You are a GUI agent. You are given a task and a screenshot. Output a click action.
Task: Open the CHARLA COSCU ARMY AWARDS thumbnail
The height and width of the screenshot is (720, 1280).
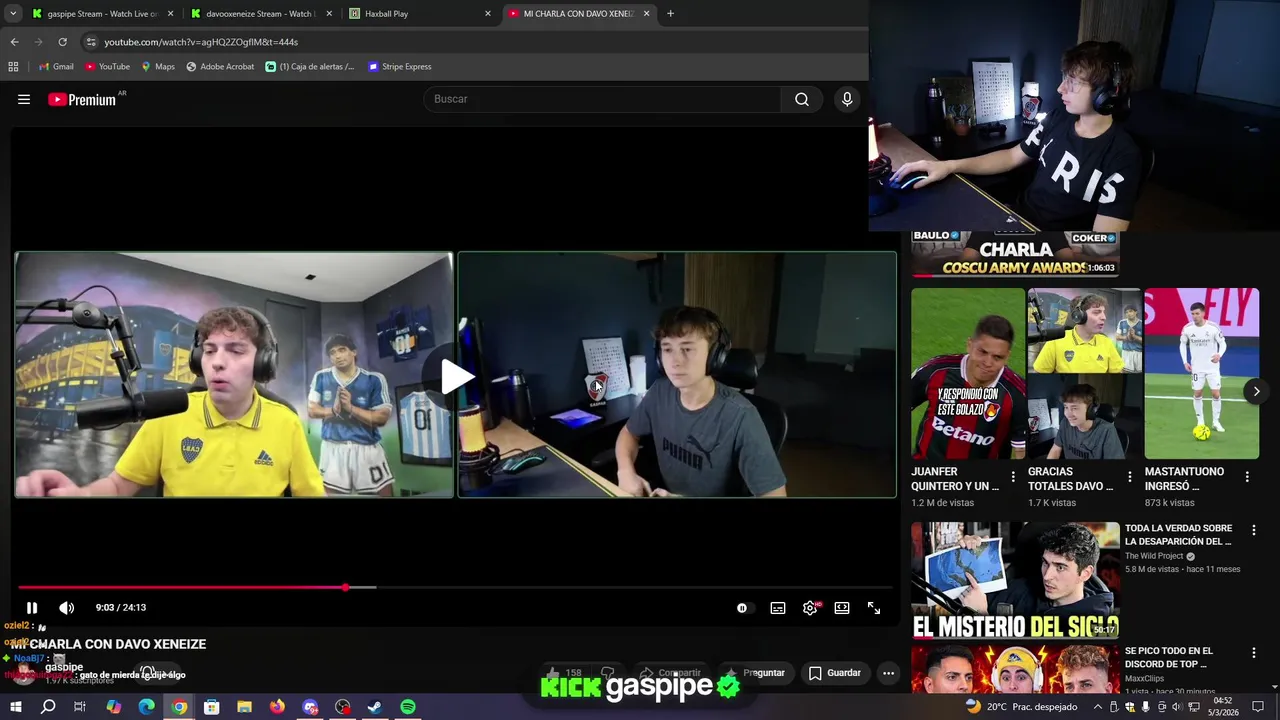point(1015,254)
